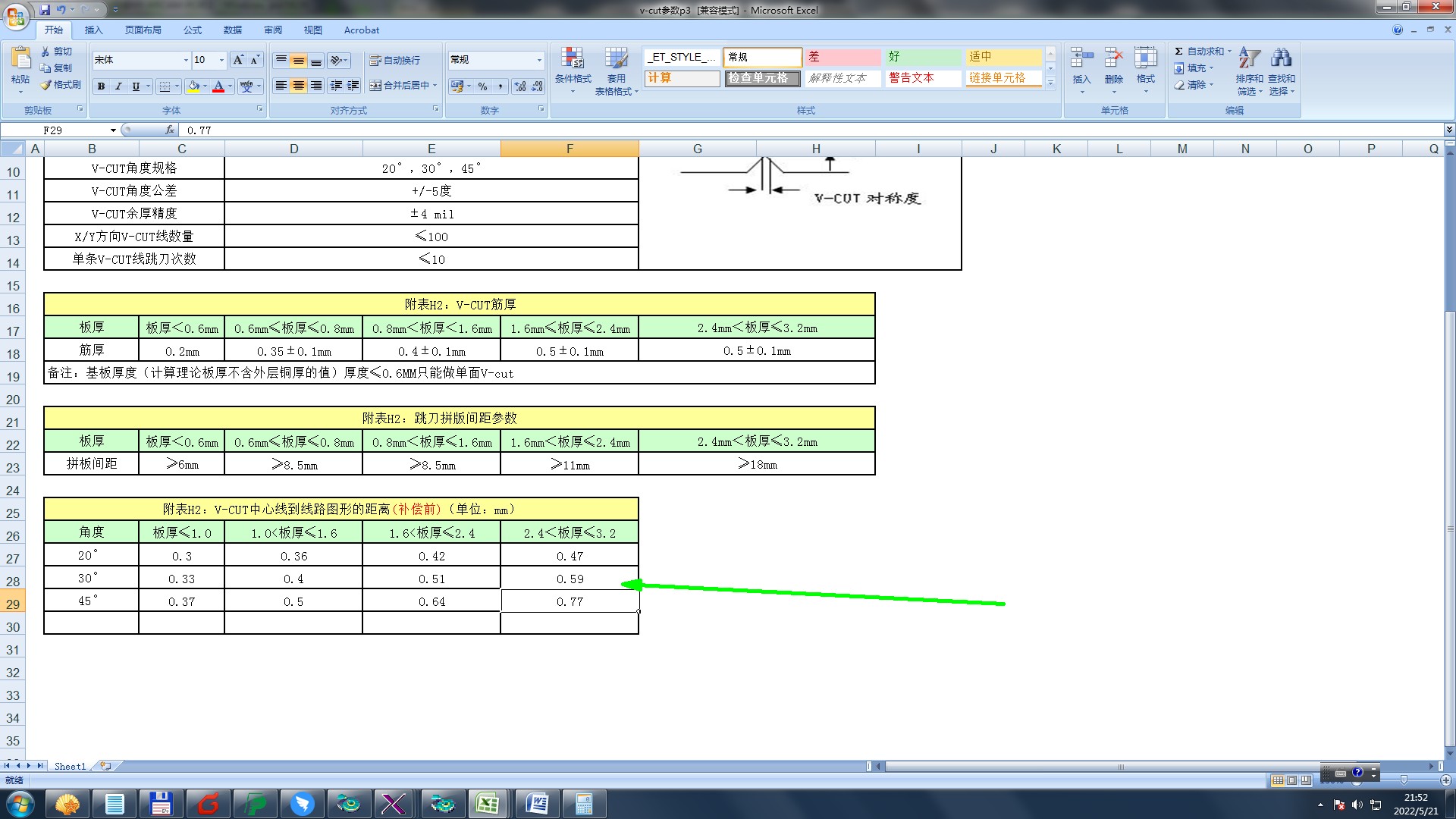Viewport: 1456px width, 819px height.
Task: Click the Sort and Filter icon
Action: (x=1248, y=70)
